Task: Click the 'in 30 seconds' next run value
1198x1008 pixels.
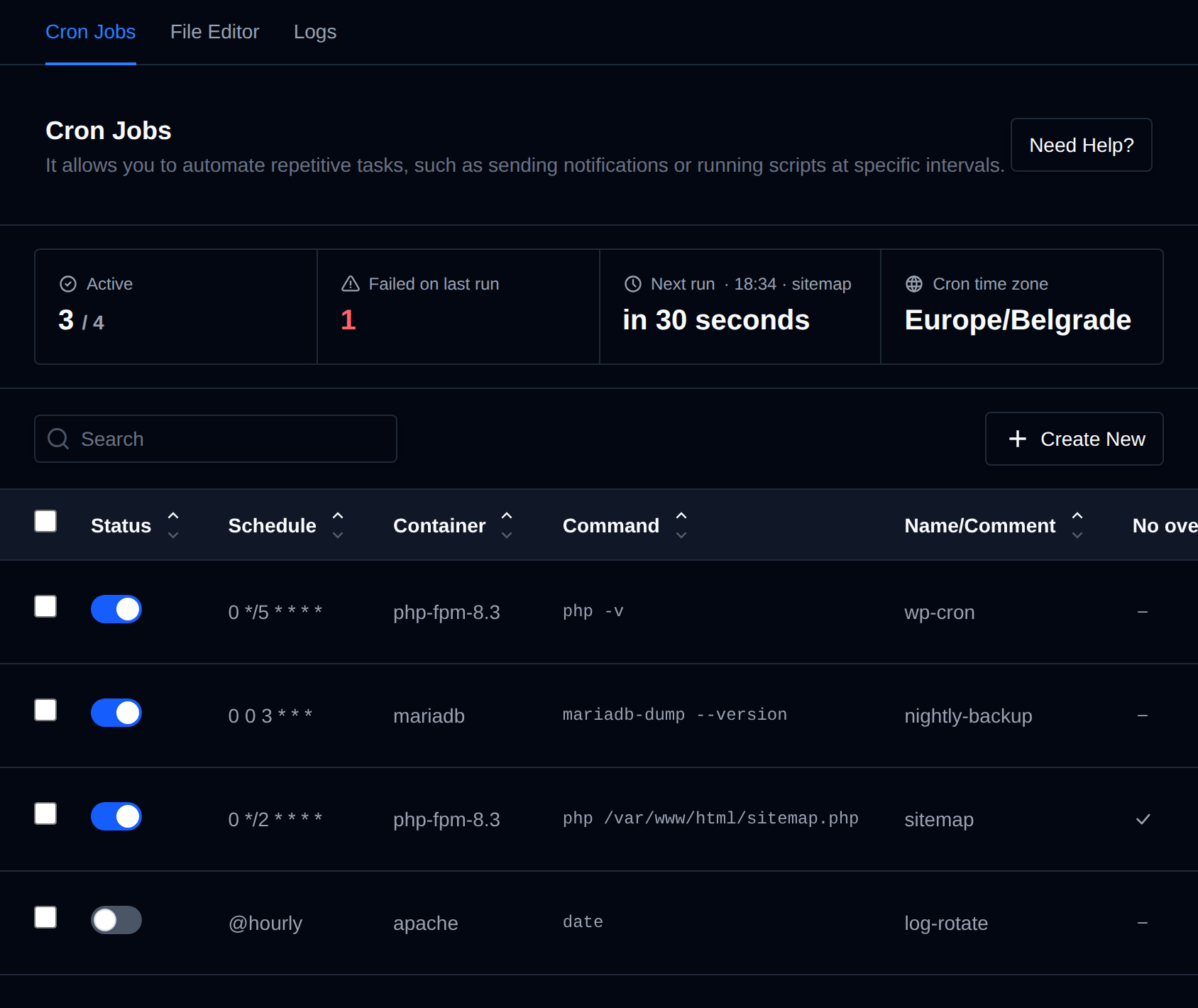Action: [x=716, y=320]
